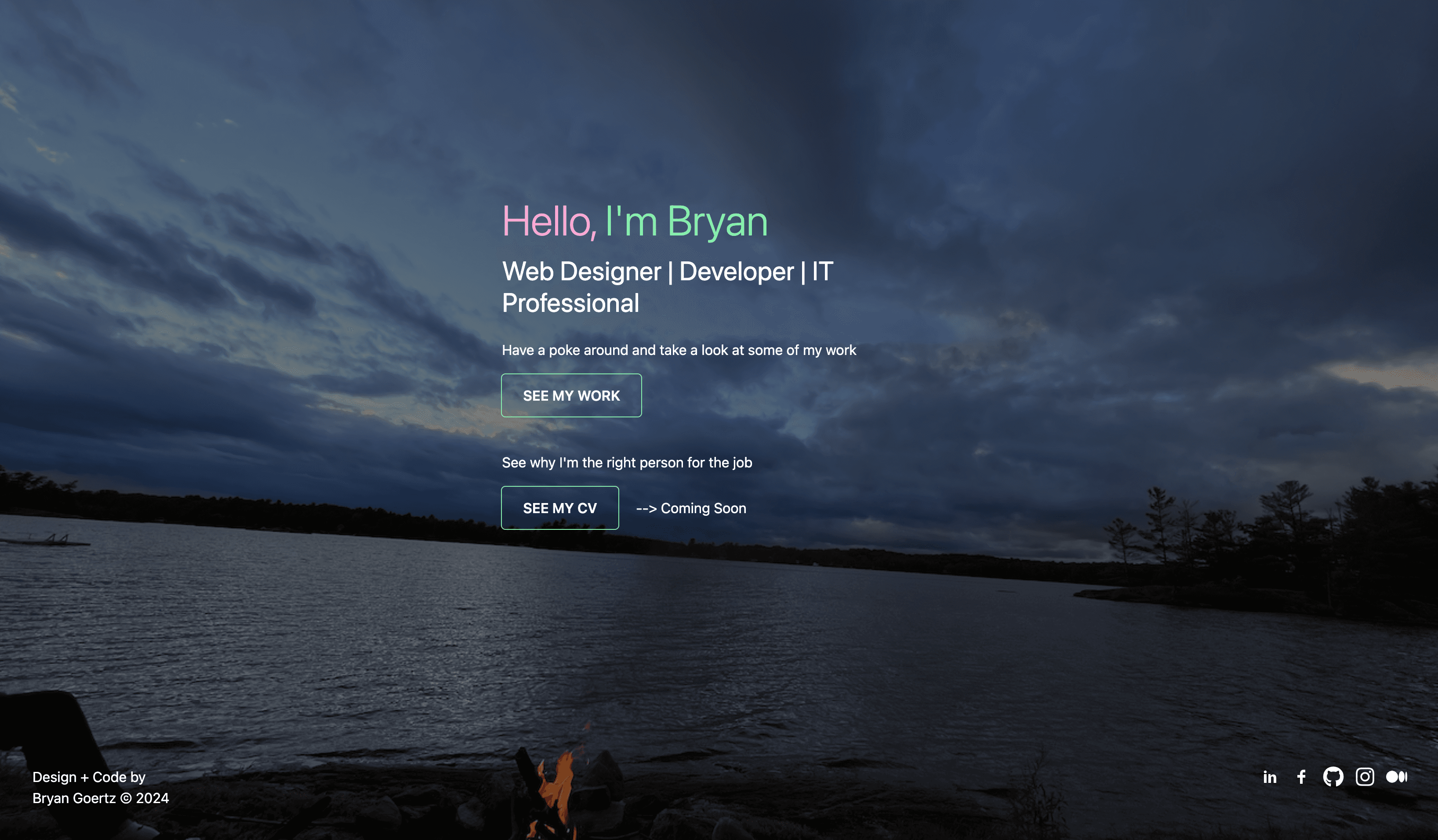Click "See why I'm the right person" text
This screenshot has height=840, width=1438.
627,463
